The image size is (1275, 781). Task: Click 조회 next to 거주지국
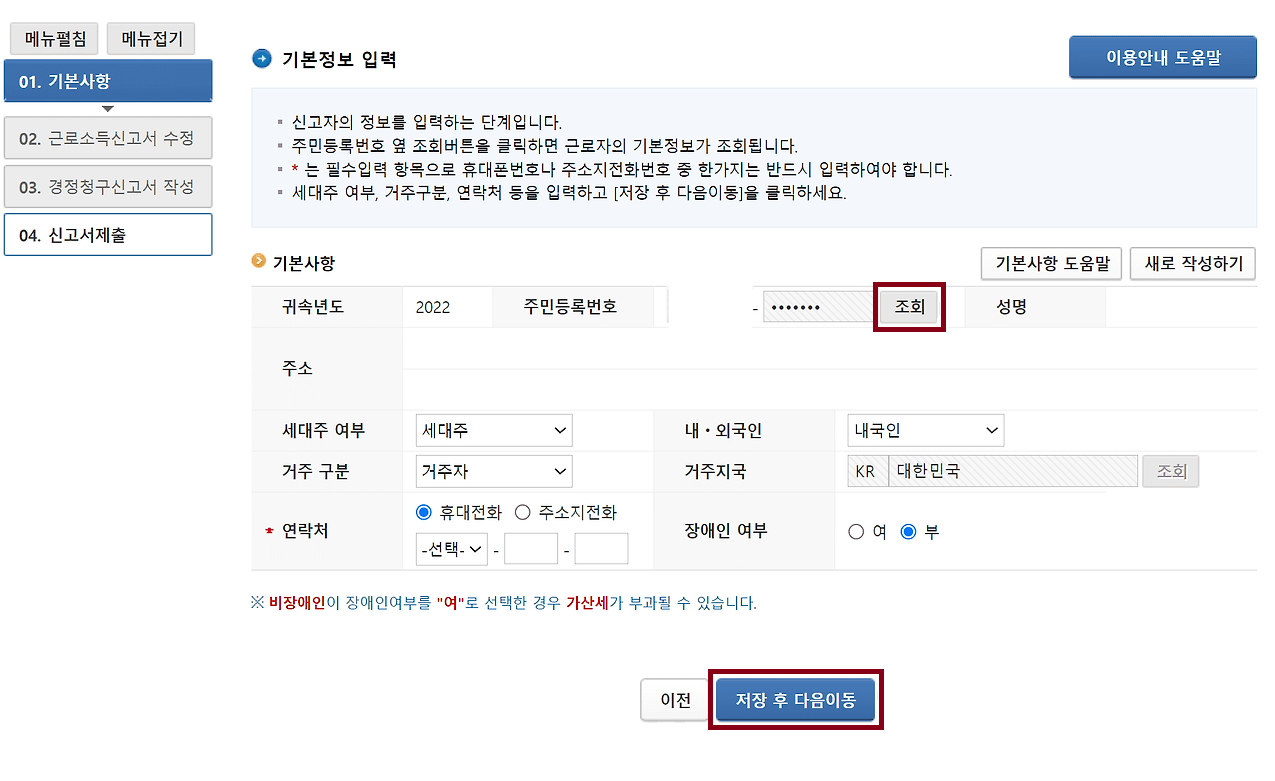(x=1170, y=470)
